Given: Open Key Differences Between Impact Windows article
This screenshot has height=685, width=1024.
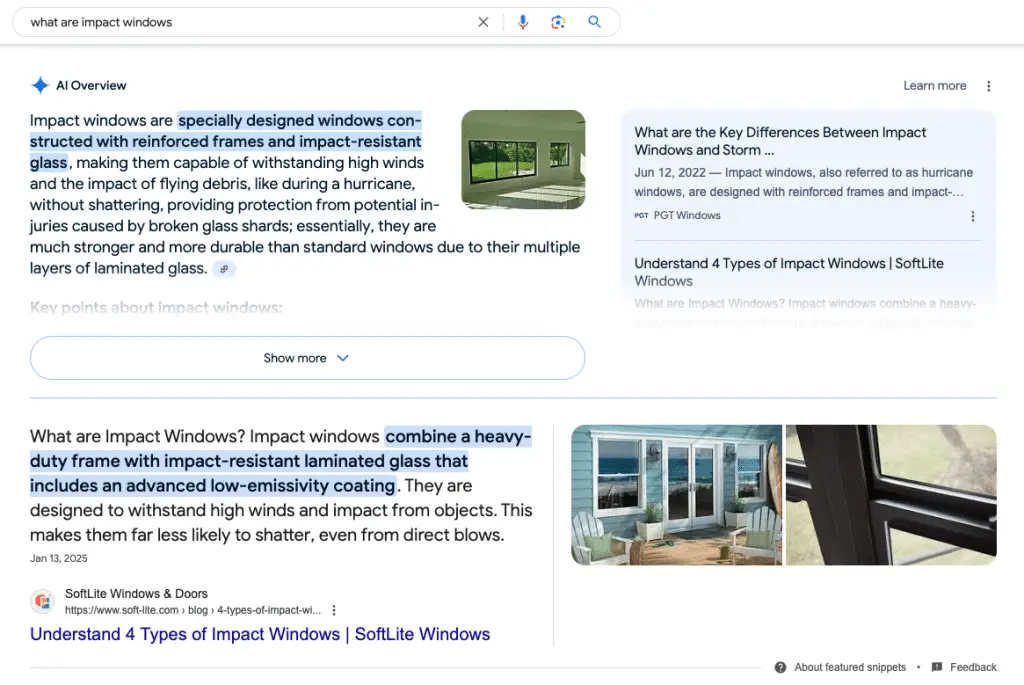Looking at the screenshot, I should pos(780,141).
